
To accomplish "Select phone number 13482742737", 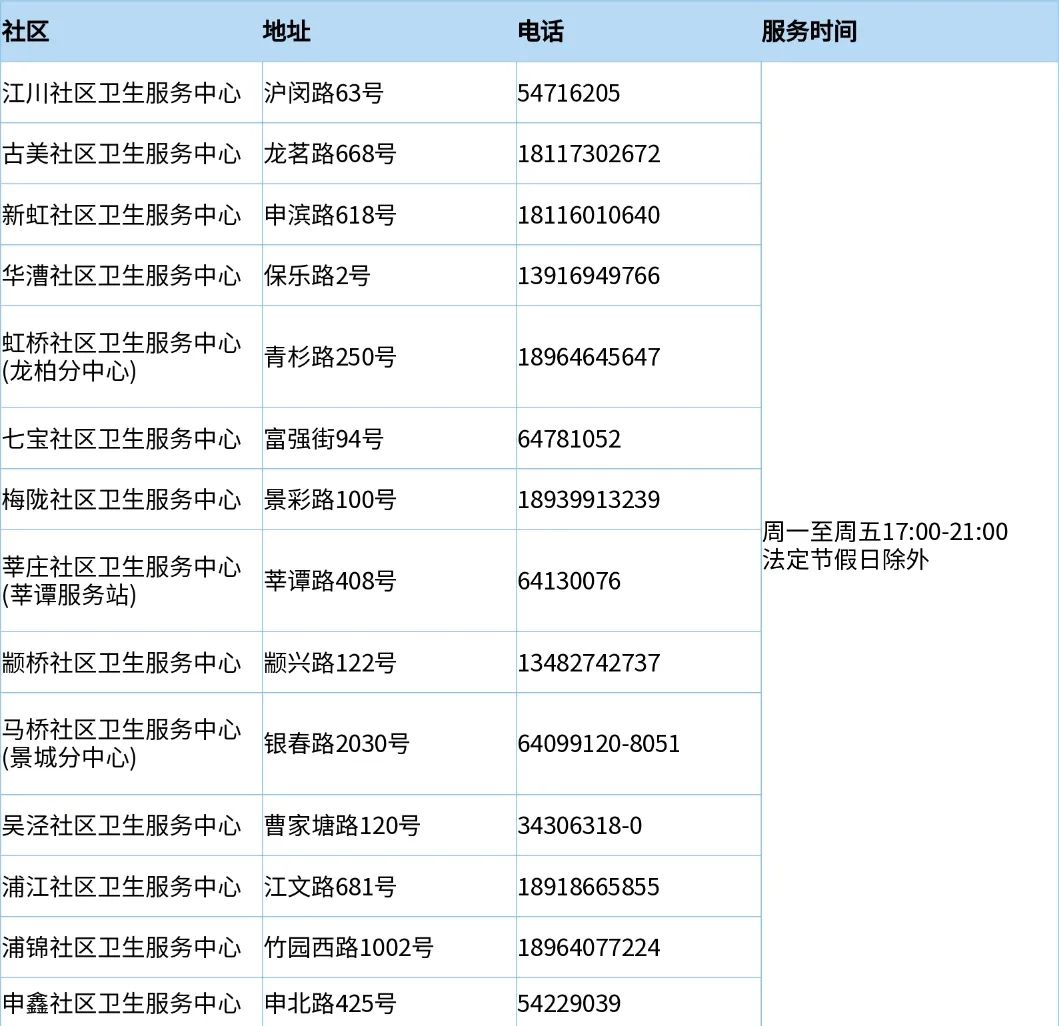I will [x=589, y=663].
